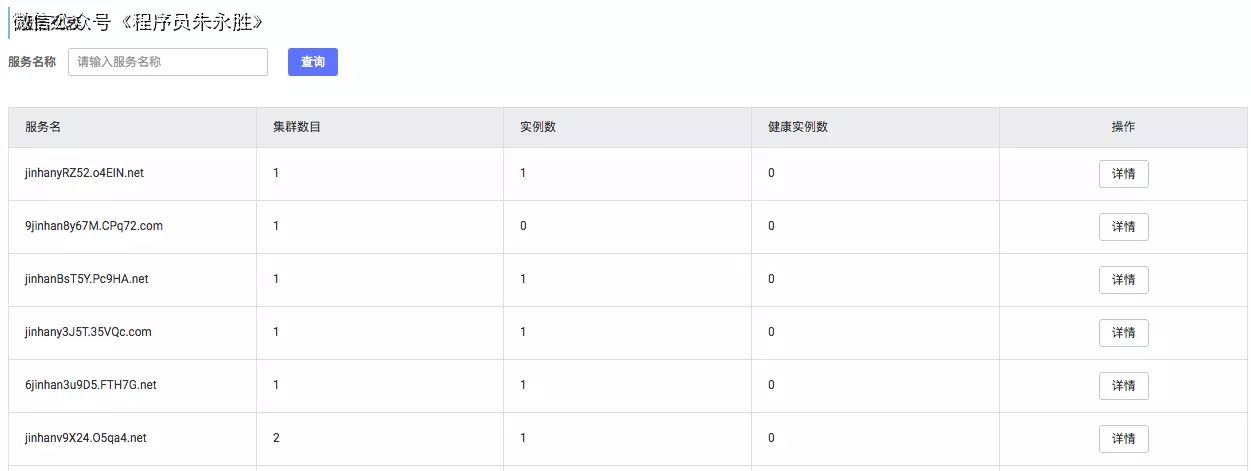Screen dimensions: 1251x471
Task: Click the 操作 column header
Action: [1123, 127]
